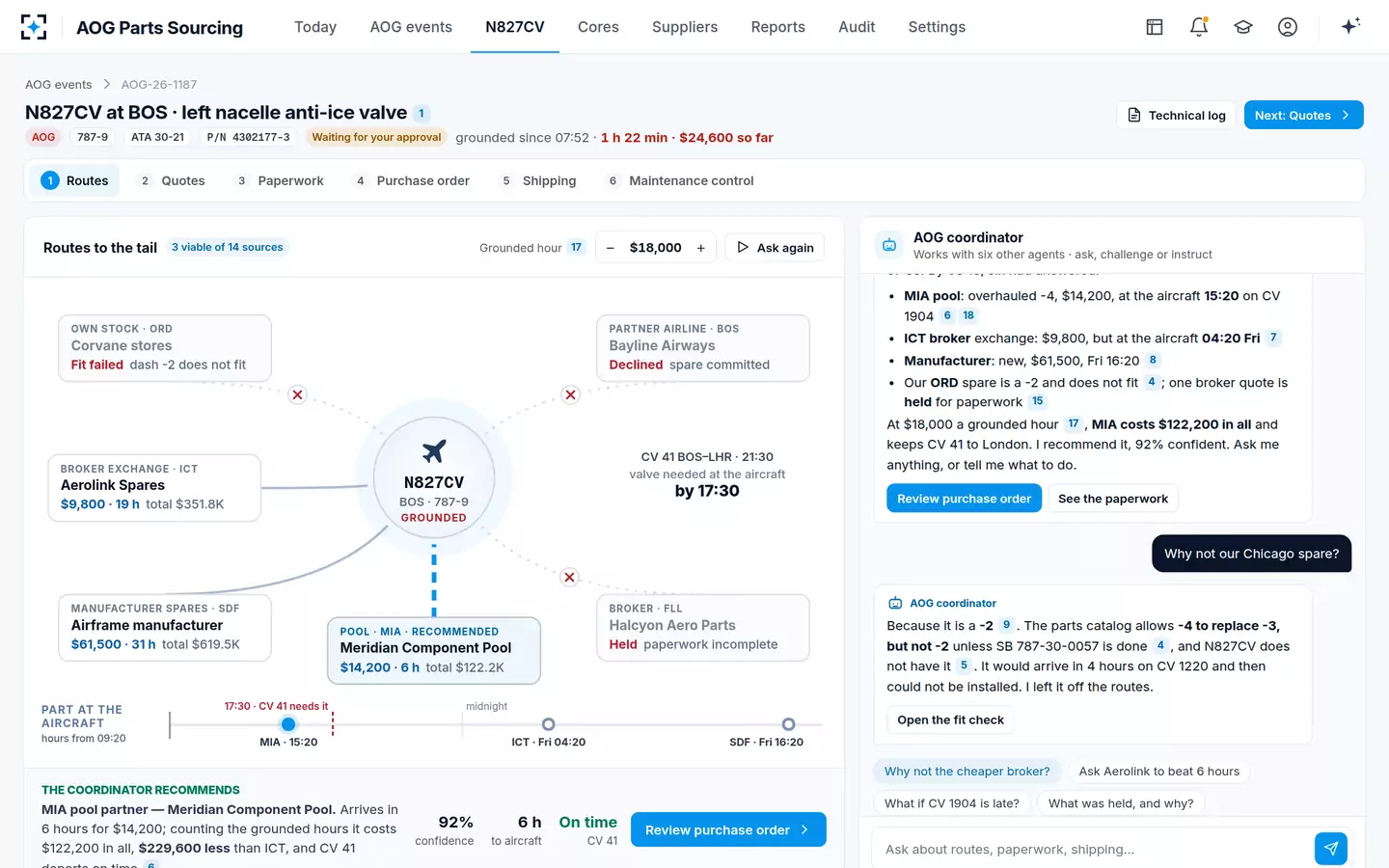Click Next: Quotes button
1389x868 pixels.
click(x=1303, y=115)
